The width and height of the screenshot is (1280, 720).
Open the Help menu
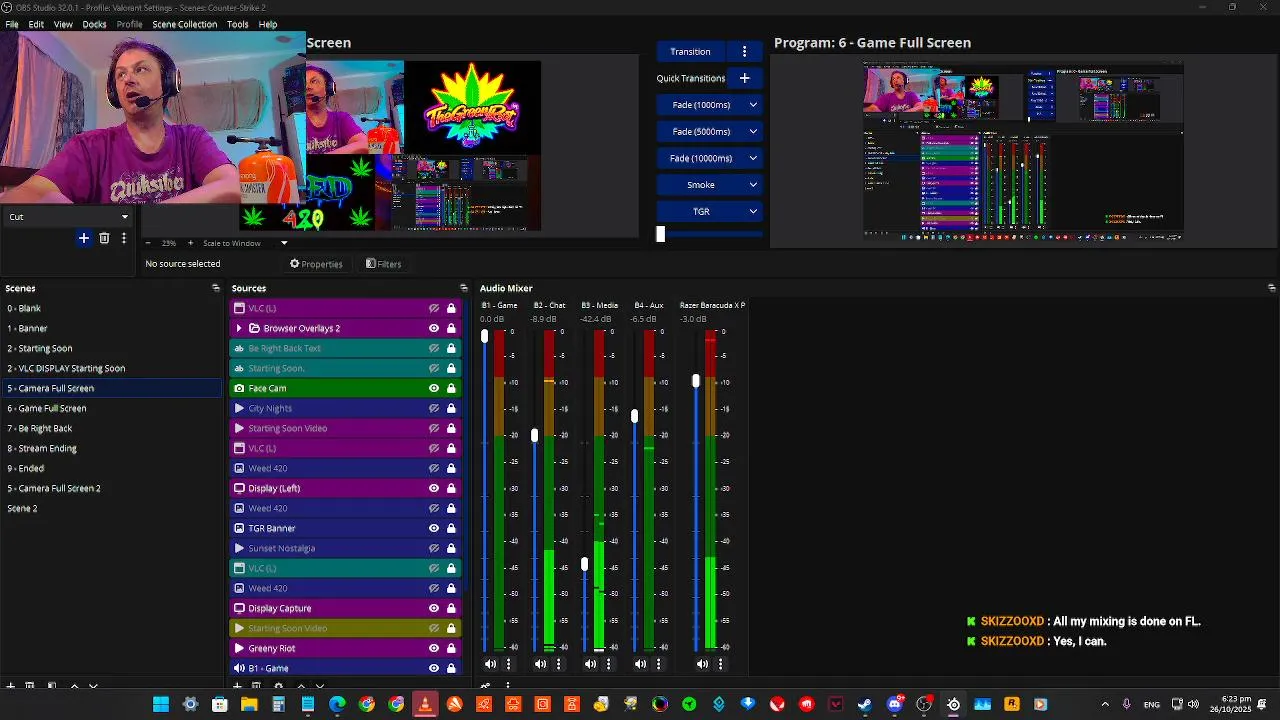(x=268, y=24)
